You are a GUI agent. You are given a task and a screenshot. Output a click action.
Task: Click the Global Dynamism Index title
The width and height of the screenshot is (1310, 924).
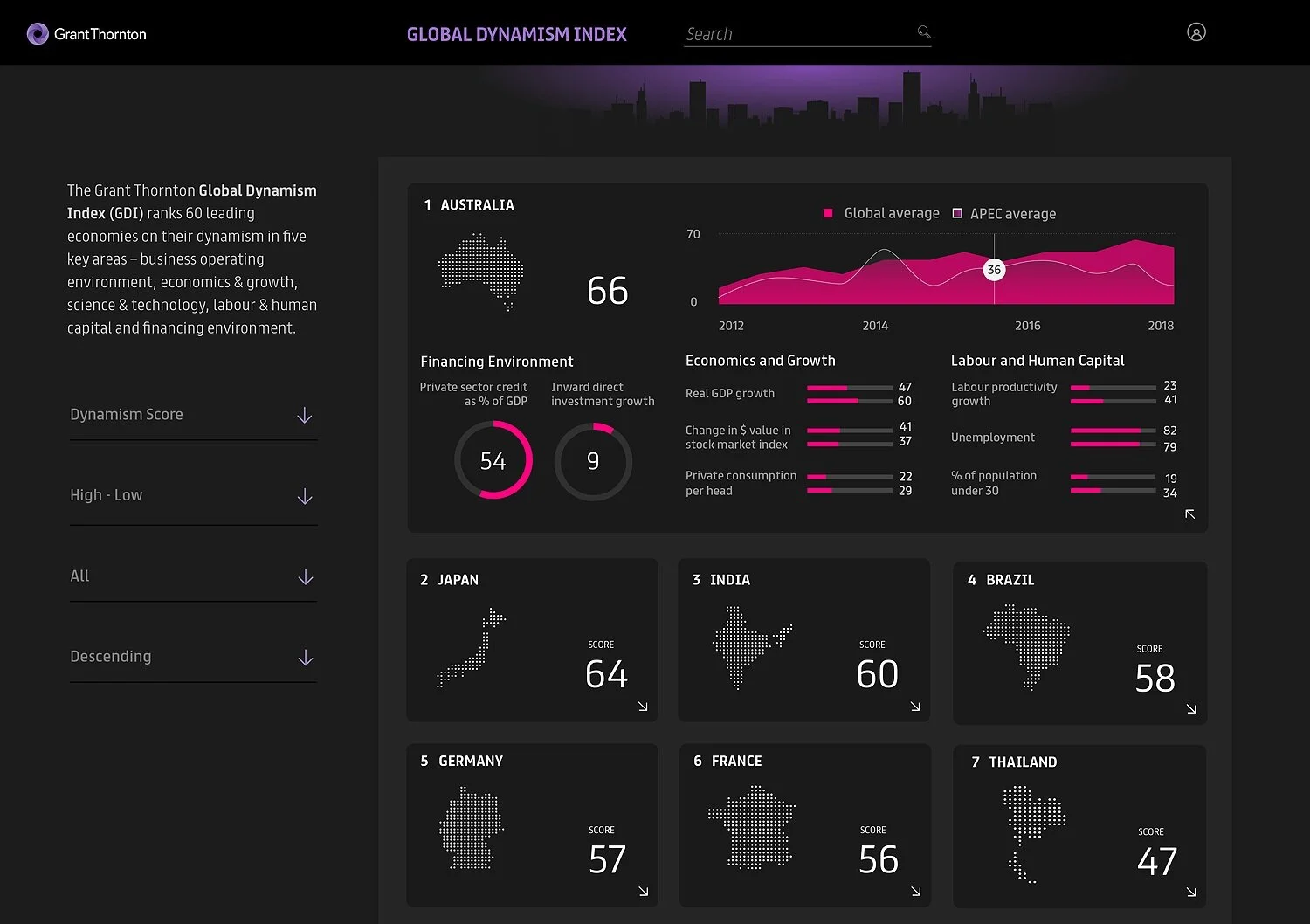tap(516, 33)
